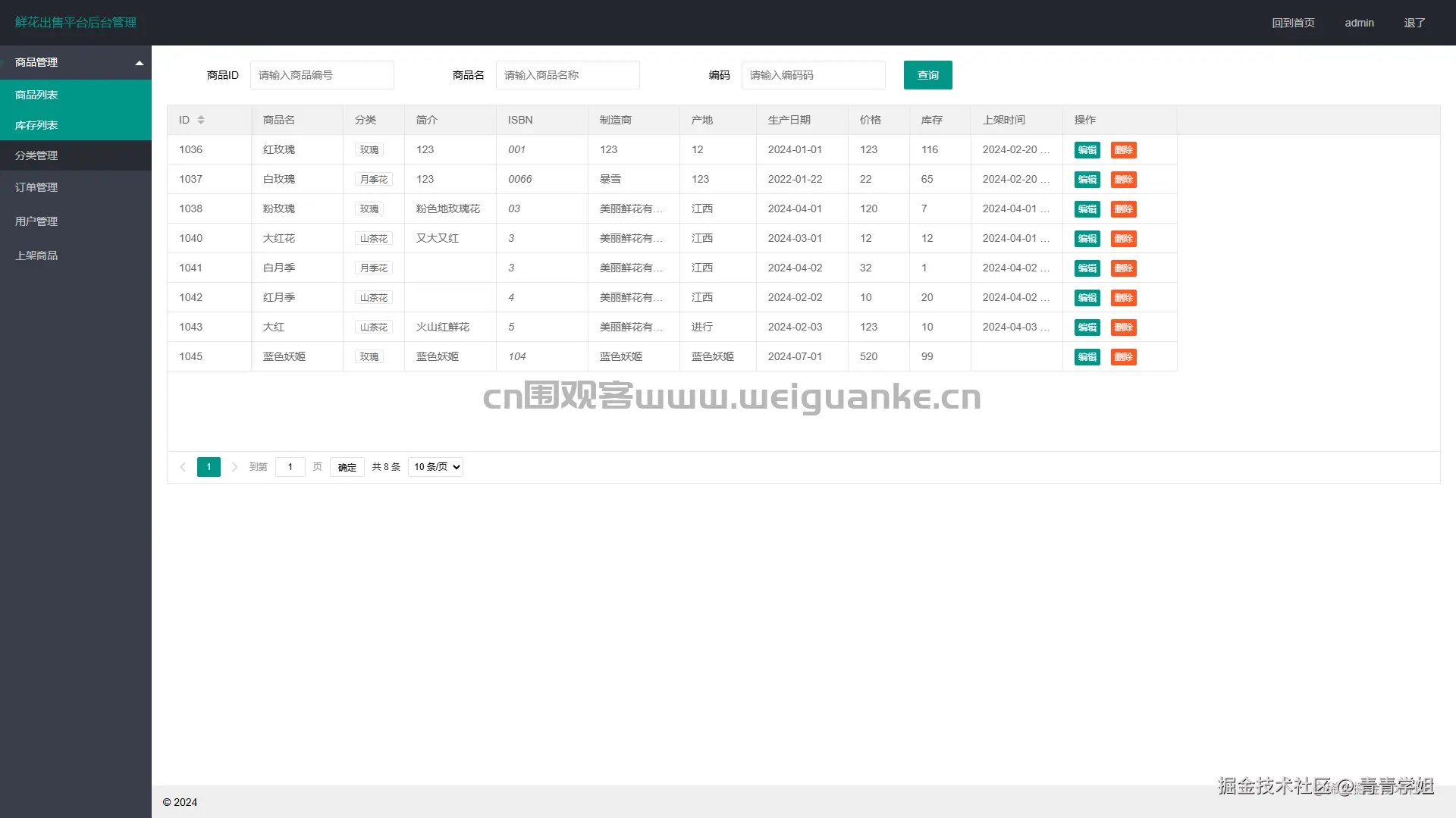Viewport: 1456px width, 818px height.
Task: Edit row 1042 红月季
Action: click(1087, 298)
